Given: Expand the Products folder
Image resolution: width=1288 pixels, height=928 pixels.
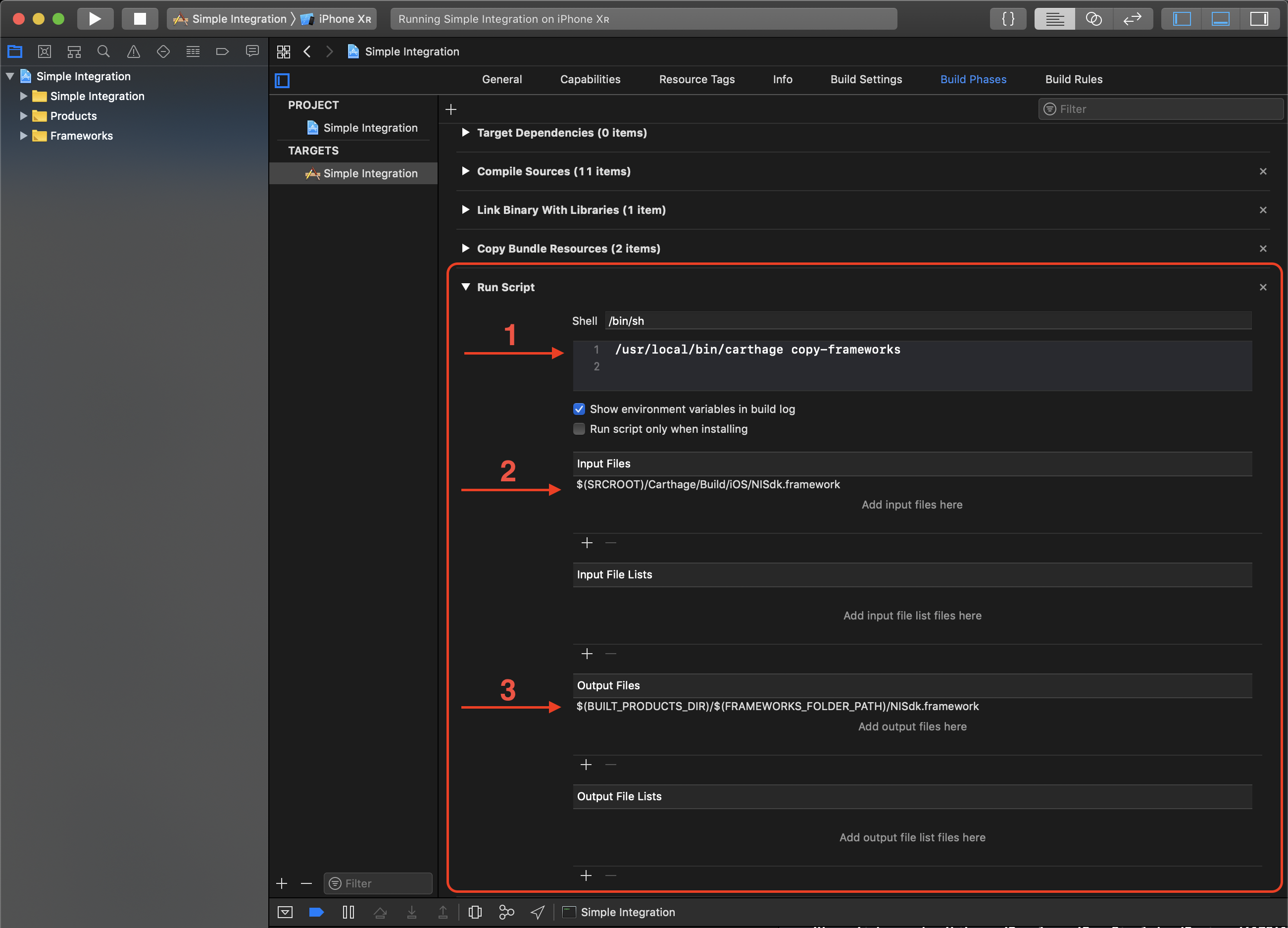Looking at the screenshot, I should (24, 116).
